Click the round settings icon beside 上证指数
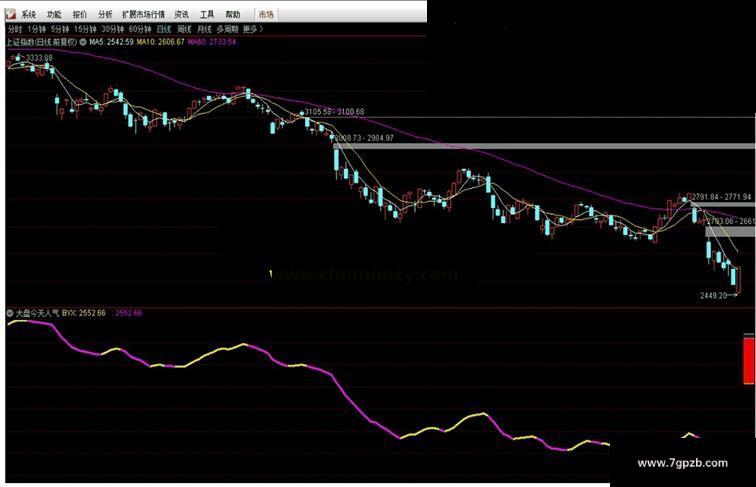 [83, 42]
